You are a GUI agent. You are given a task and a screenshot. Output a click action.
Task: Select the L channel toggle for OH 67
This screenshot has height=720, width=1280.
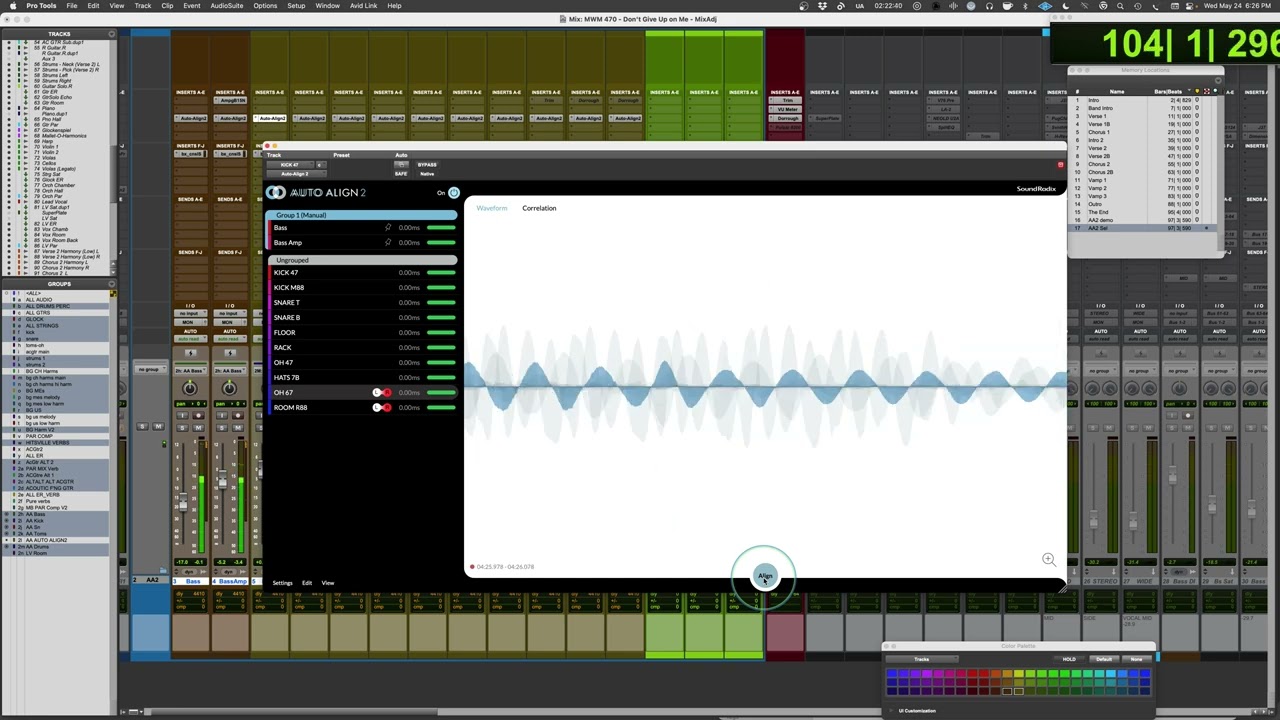coord(377,393)
